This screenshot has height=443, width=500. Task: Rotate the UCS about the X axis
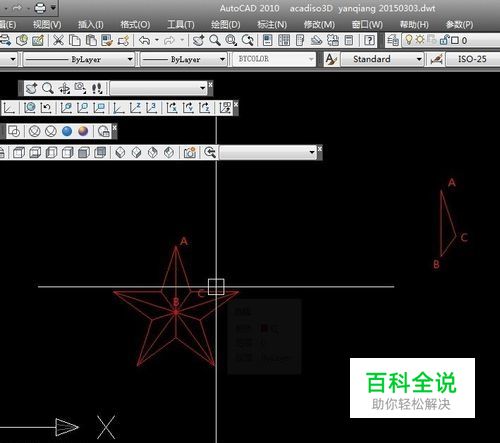pyautogui.click(x=172, y=108)
